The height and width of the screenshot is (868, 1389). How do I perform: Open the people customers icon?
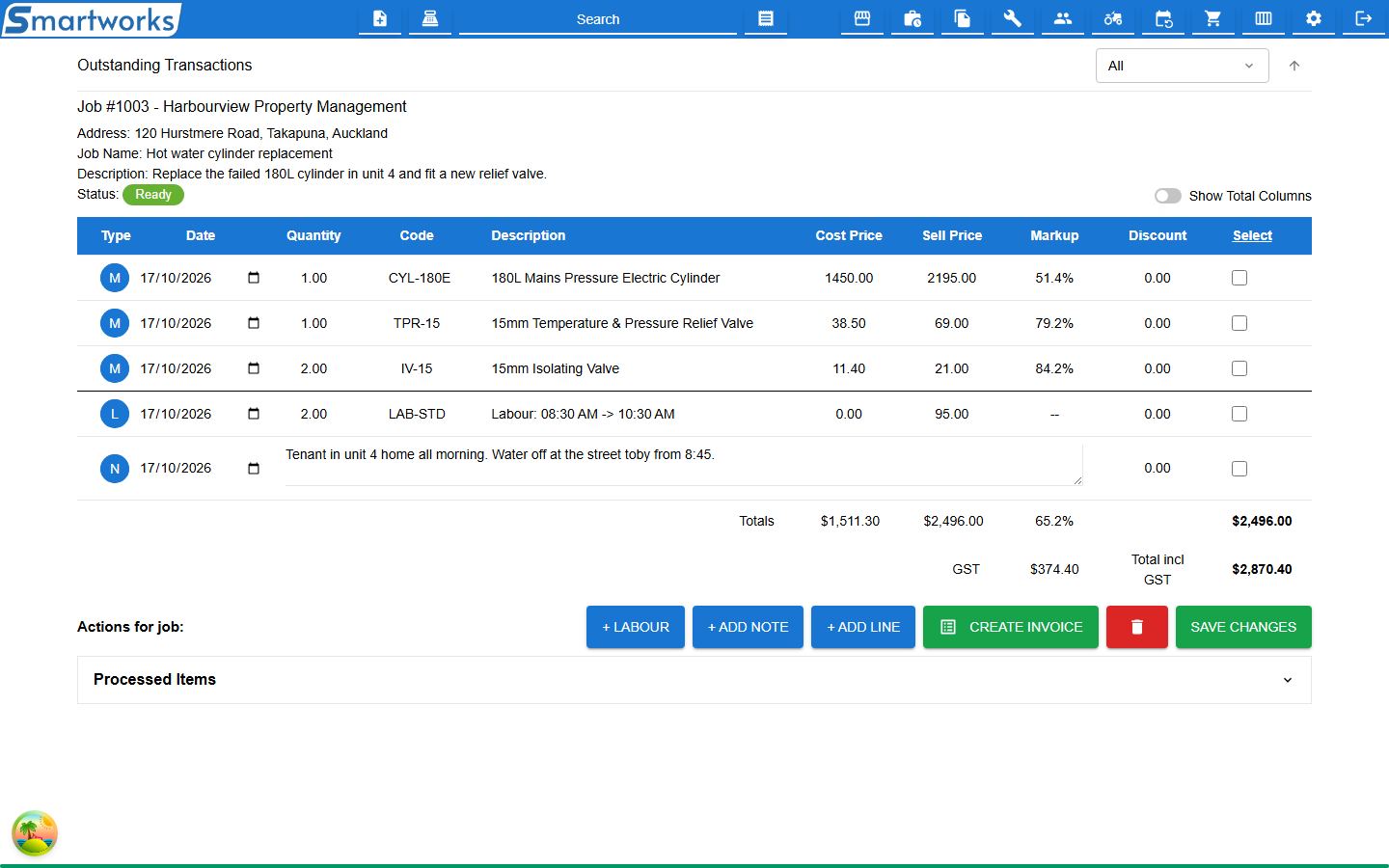(1063, 18)
